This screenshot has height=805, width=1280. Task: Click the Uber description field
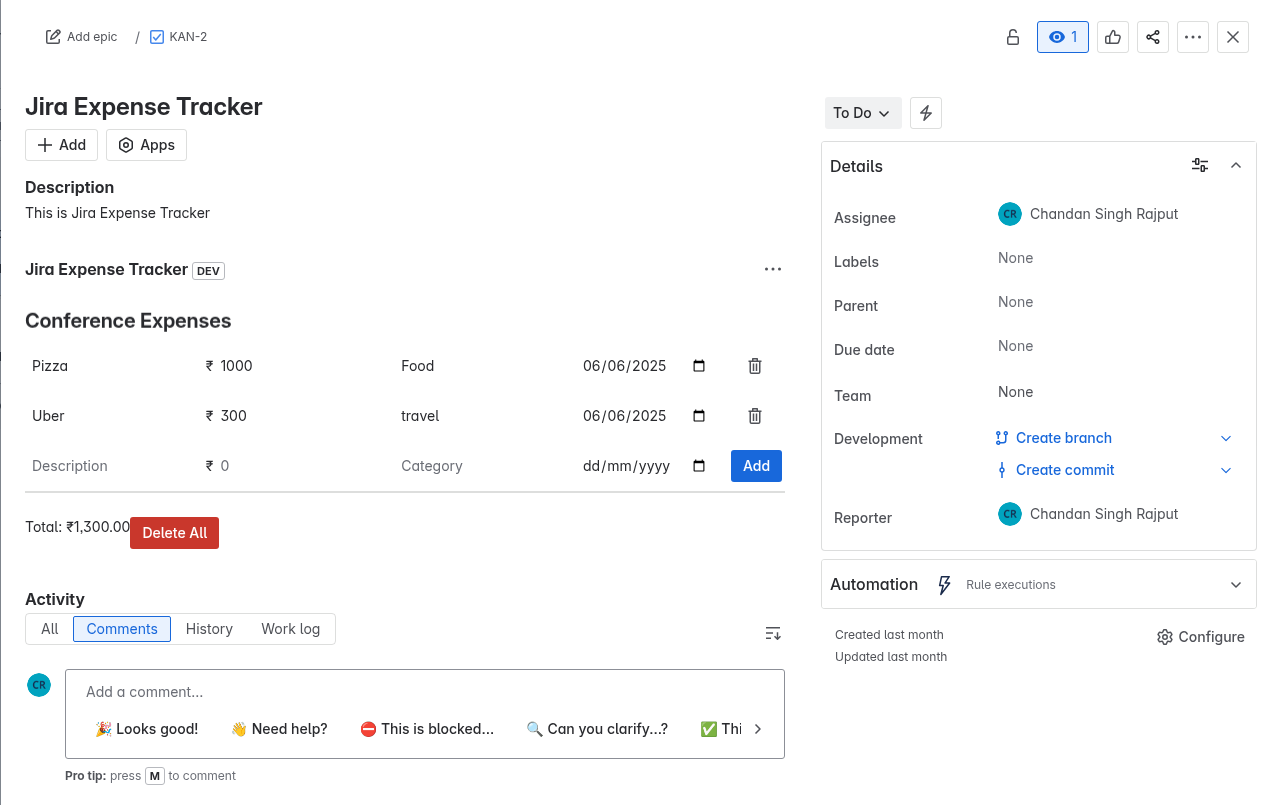(110, 416)
